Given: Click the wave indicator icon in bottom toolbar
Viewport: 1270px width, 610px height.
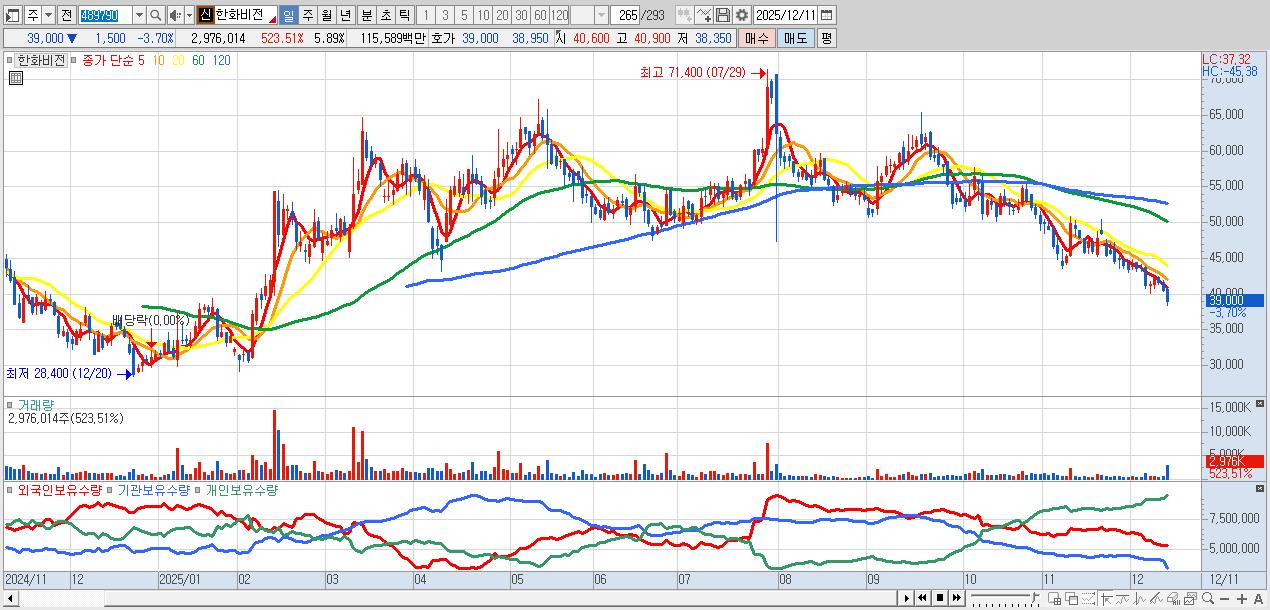Looking at the screenshot, I should [1122, 599].
